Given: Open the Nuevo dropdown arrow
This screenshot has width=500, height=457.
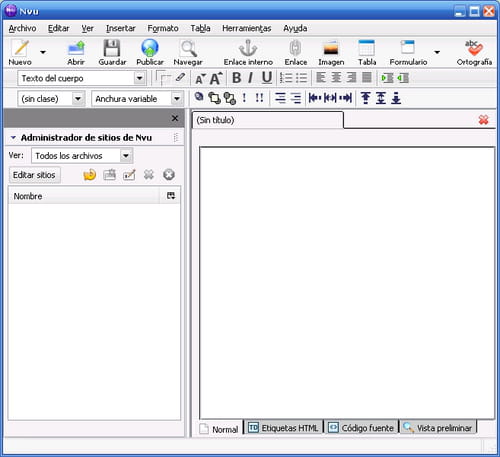Looking at the screenshot, I should (x=43, y=52).
